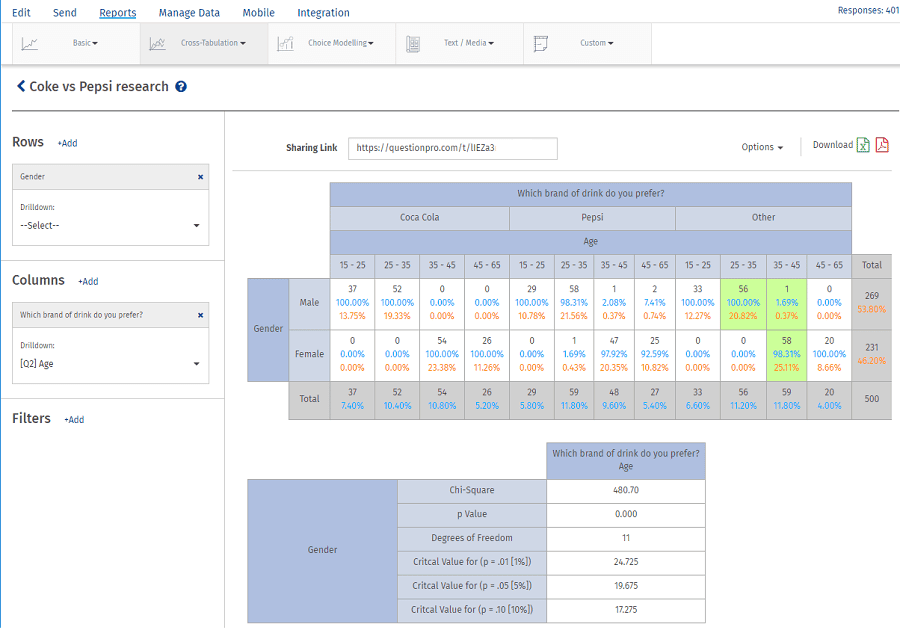Open the Custom reports dropdown
This screenshot has width=900, height=632.
click(596, 43)
